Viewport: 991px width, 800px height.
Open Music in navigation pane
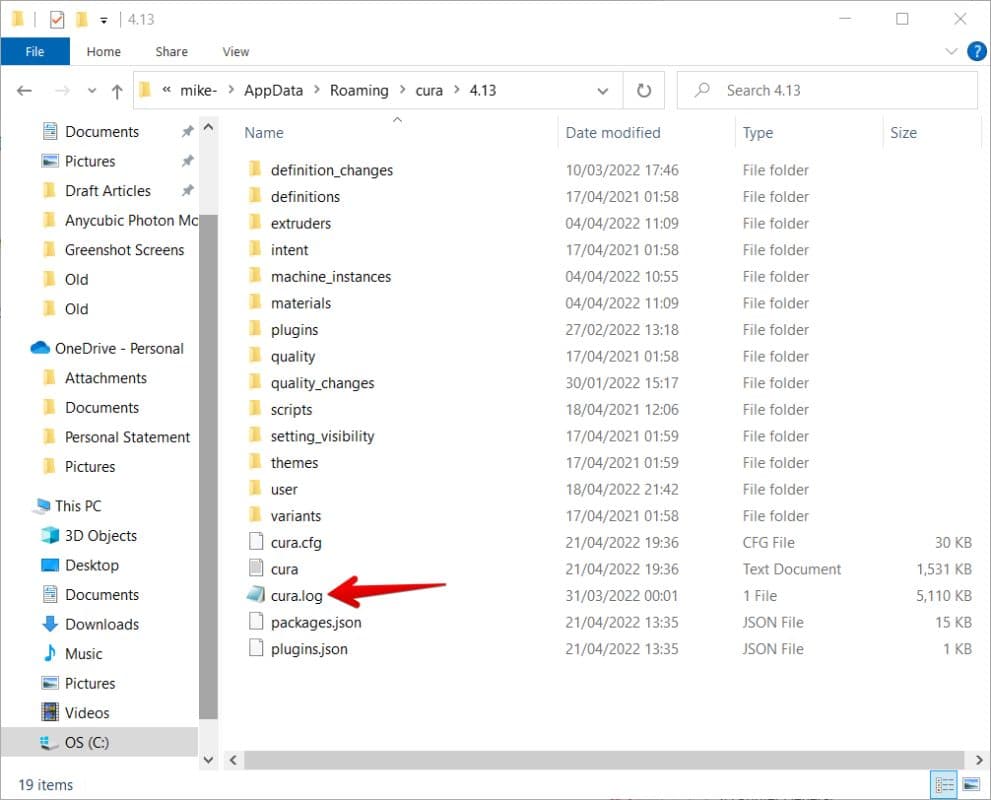(83, 654)
